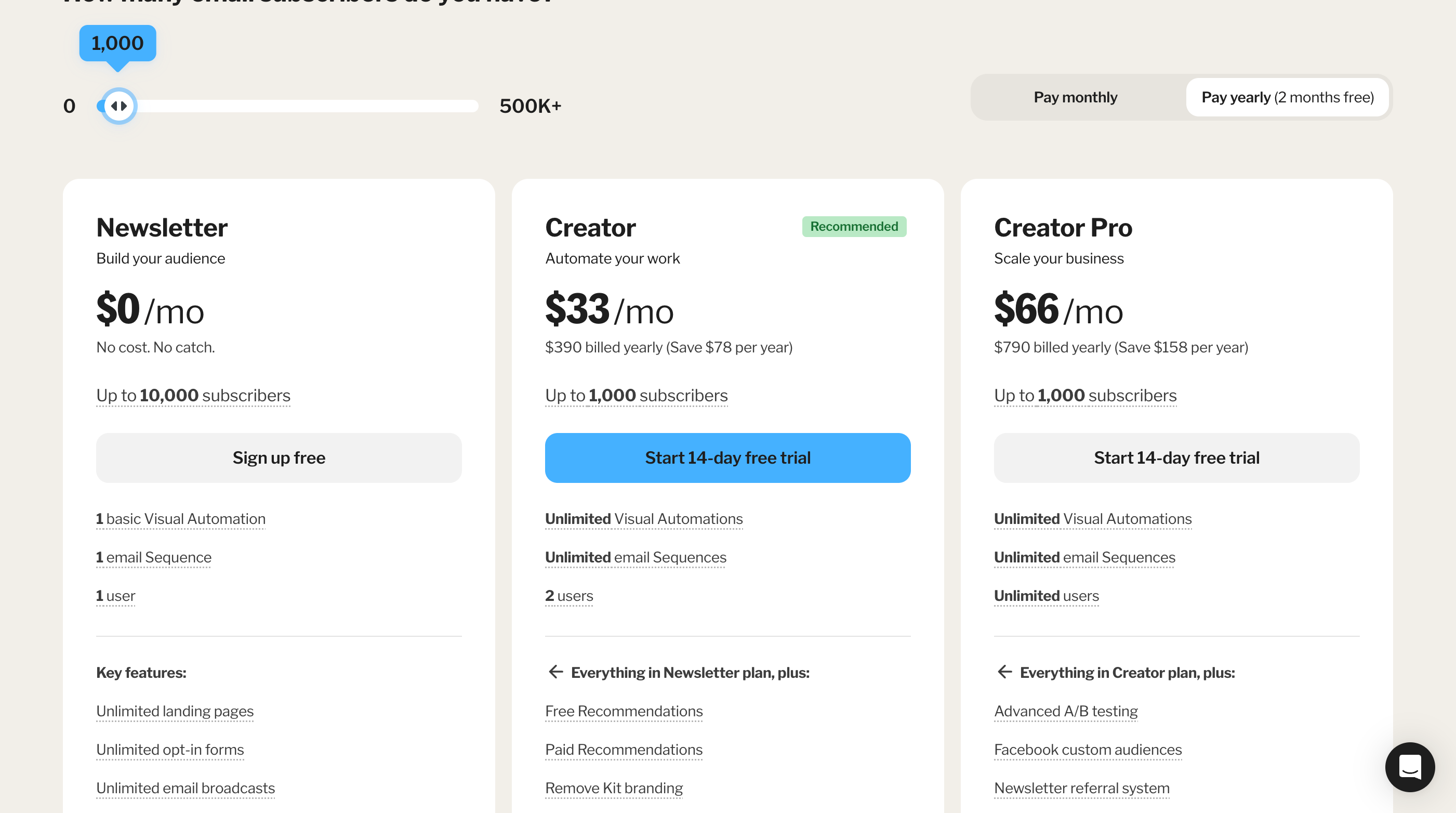Click the left arrow beside Everything in Creator plan

point(1004,672)
